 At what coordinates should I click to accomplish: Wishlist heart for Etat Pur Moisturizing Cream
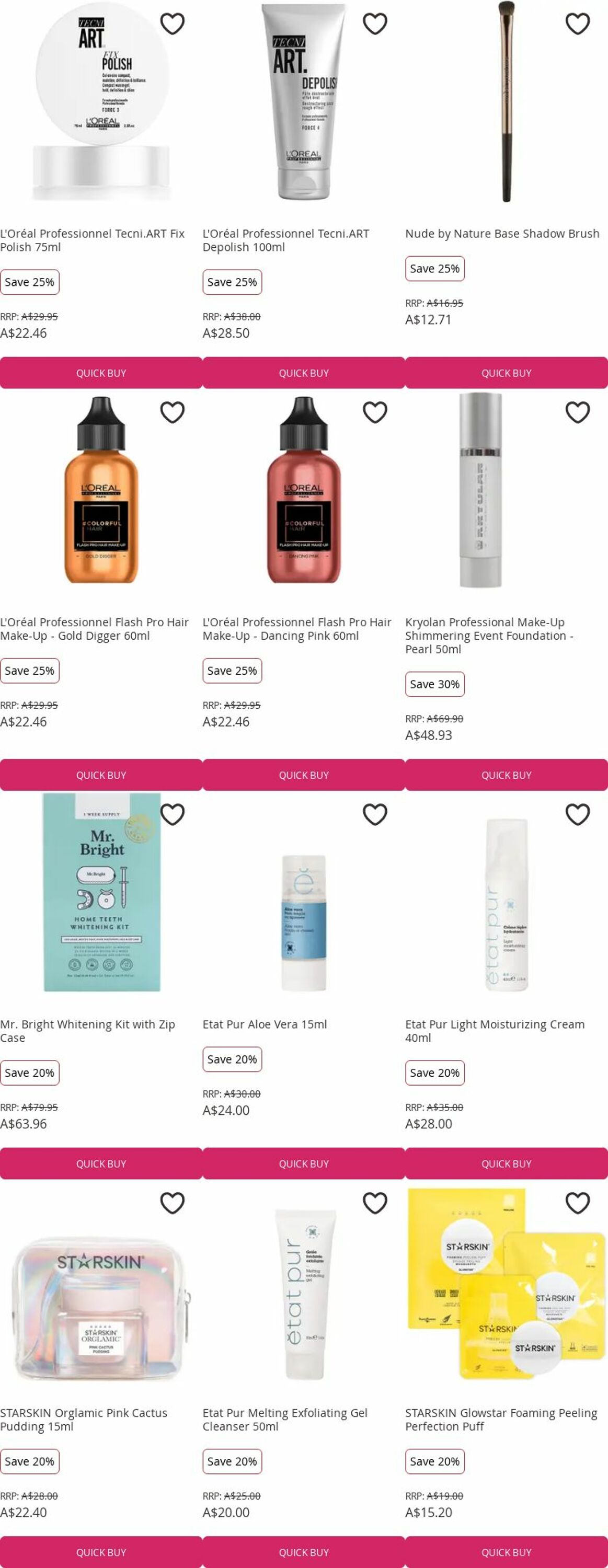point(578,814)
